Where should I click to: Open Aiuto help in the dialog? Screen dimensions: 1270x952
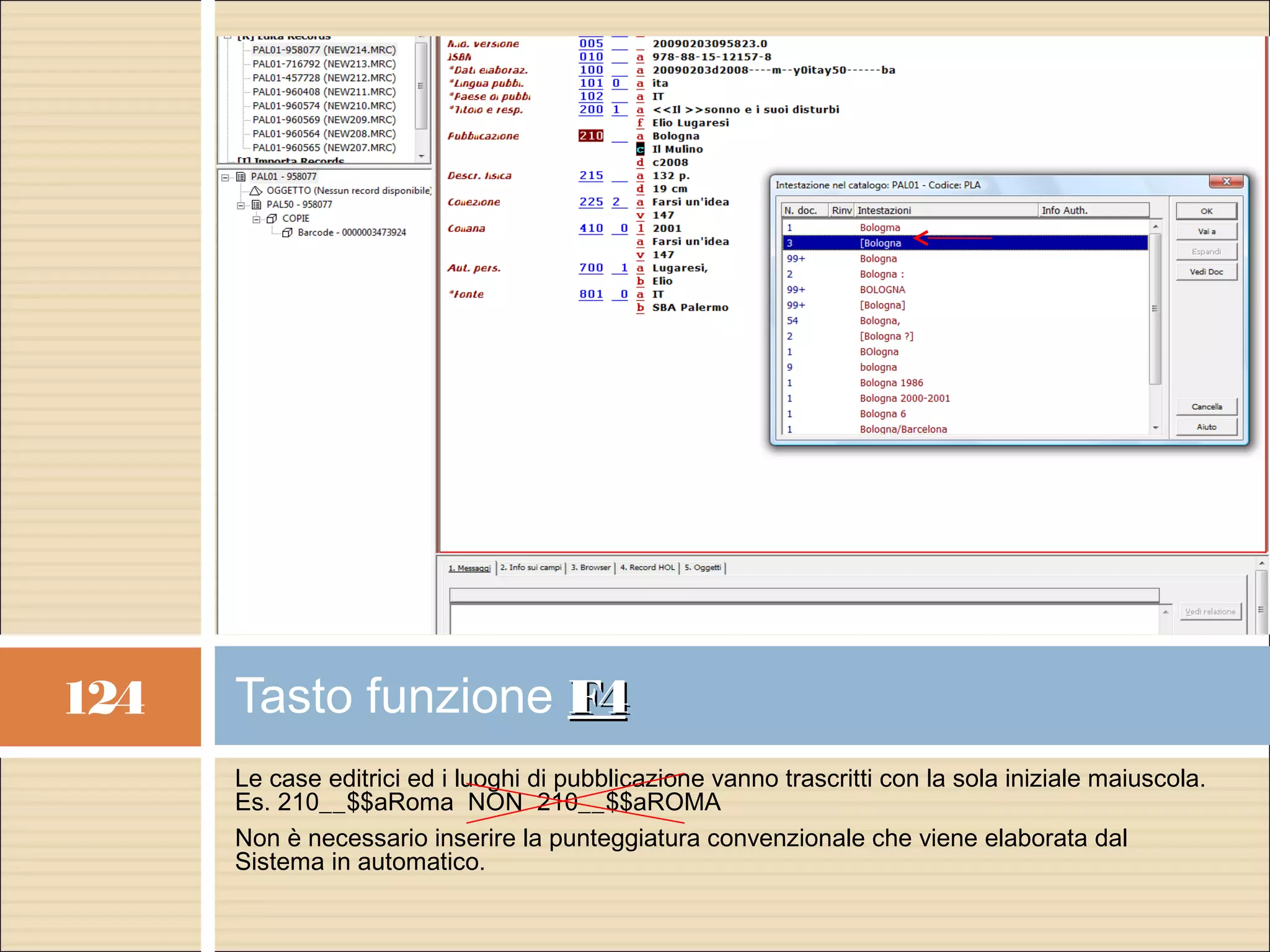[x=1206, y=427]
